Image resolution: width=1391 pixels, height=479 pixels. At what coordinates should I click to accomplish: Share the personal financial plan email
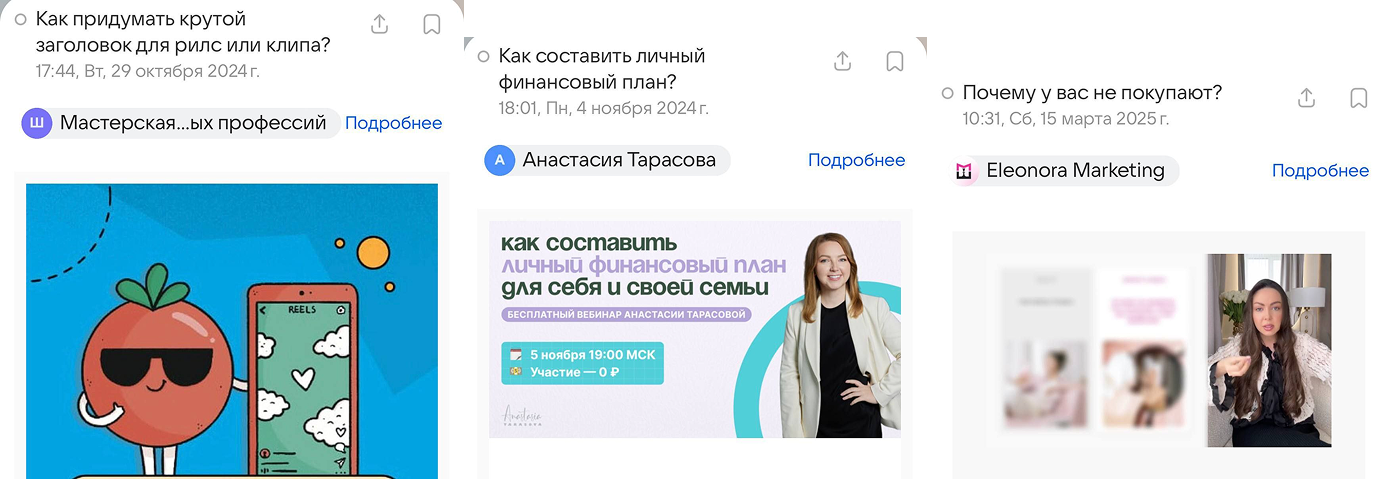click(x=843, y=61)
